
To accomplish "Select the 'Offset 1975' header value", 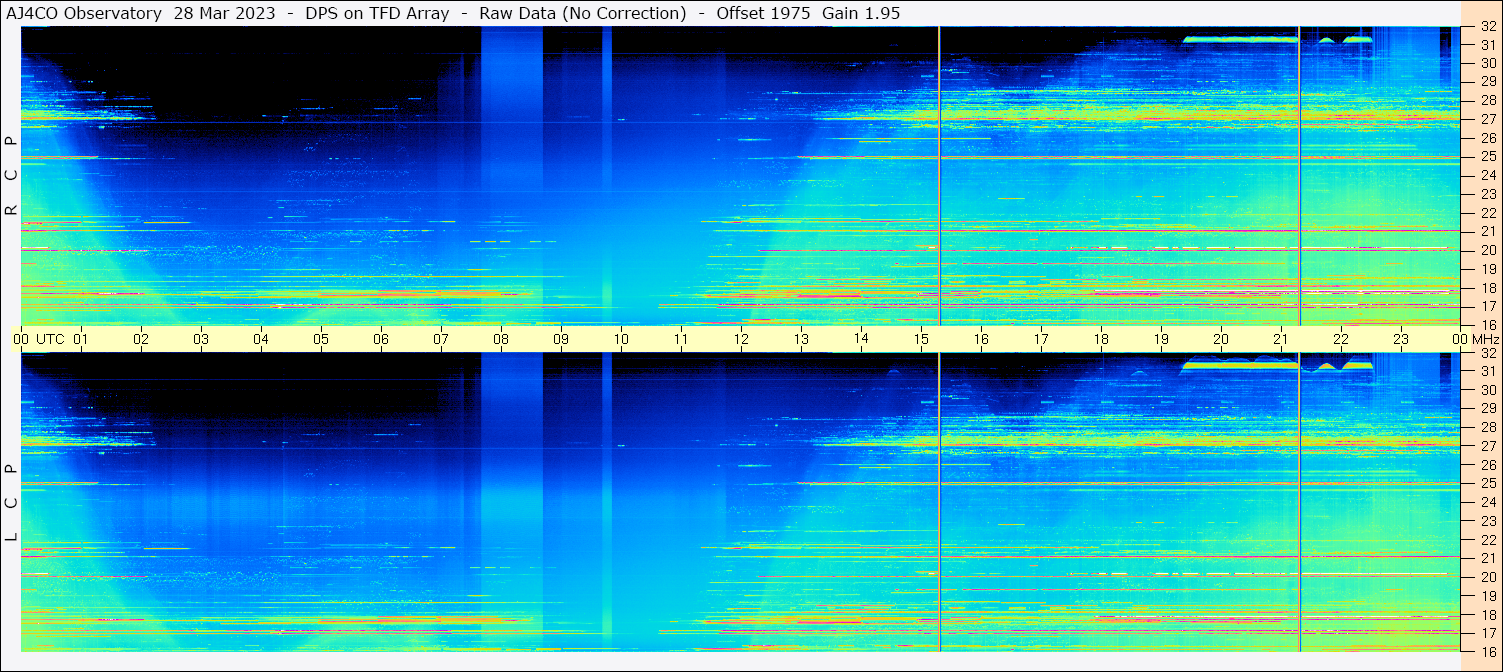I will pyautogui.click(x=764, y=13).
